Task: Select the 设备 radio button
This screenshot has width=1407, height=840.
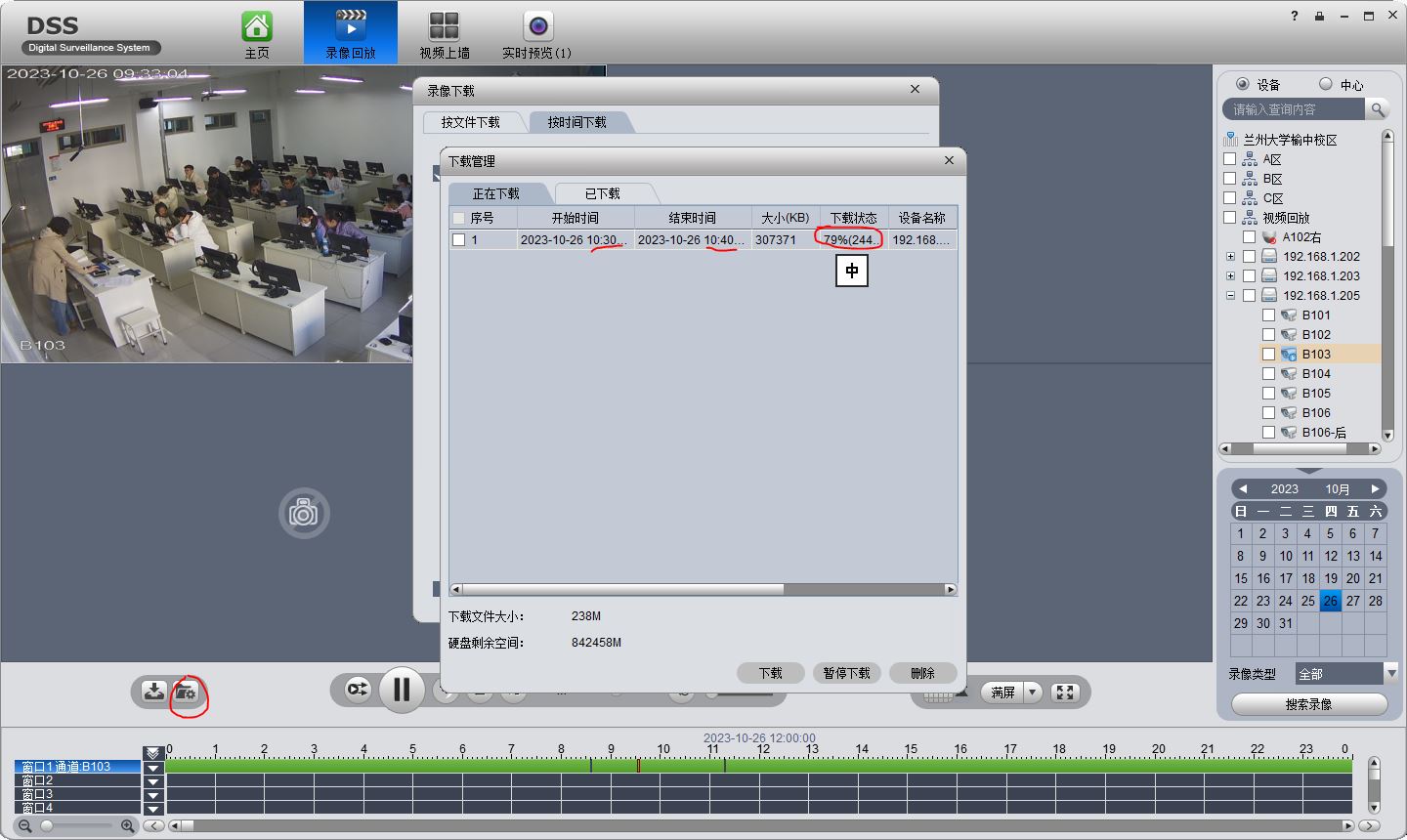Action: pyautogui.click(x=1243, y=84)
